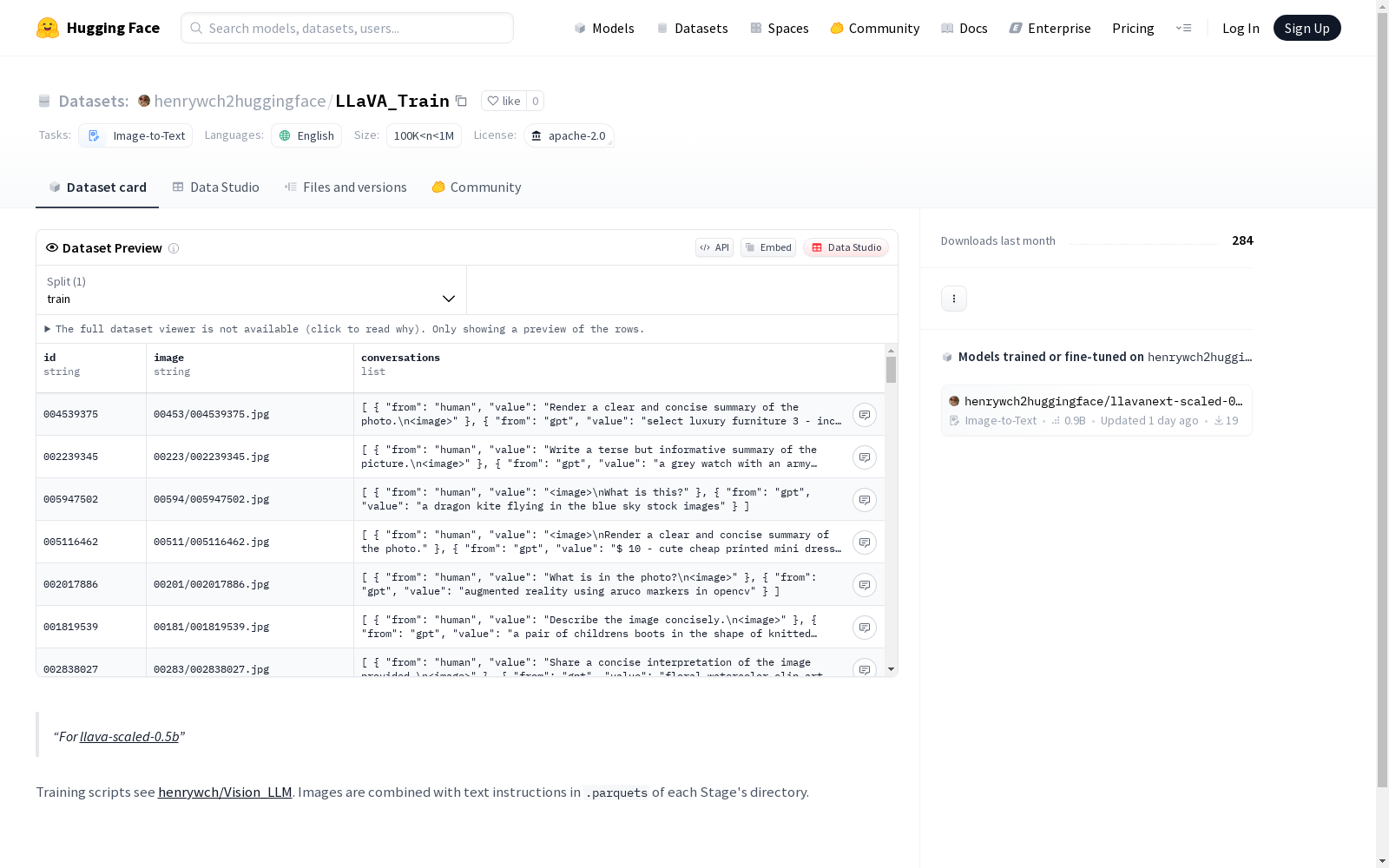This screenshot has width=1389, height=868.
Task: Click the Hugging Face logo icon
Action: pyautogui.click(x=48, y=28)
